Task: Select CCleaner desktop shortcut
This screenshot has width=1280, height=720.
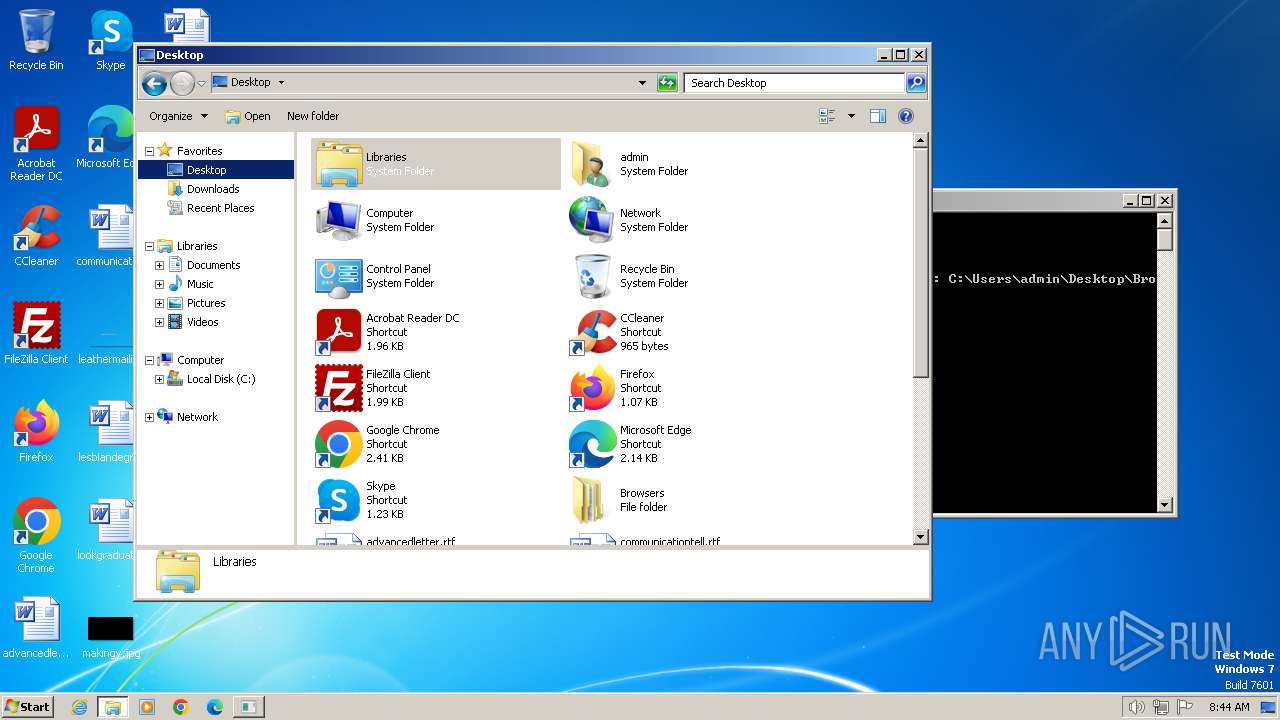Action: pos(36,236)
